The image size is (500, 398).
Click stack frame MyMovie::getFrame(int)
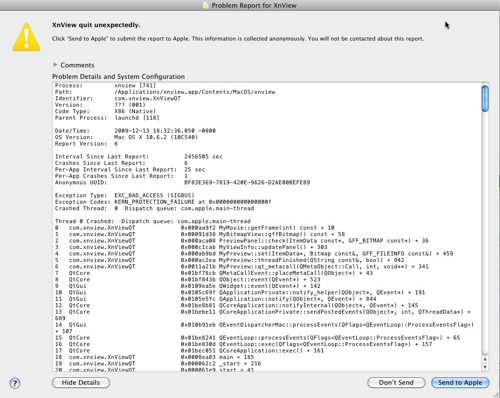pos(195,228)
